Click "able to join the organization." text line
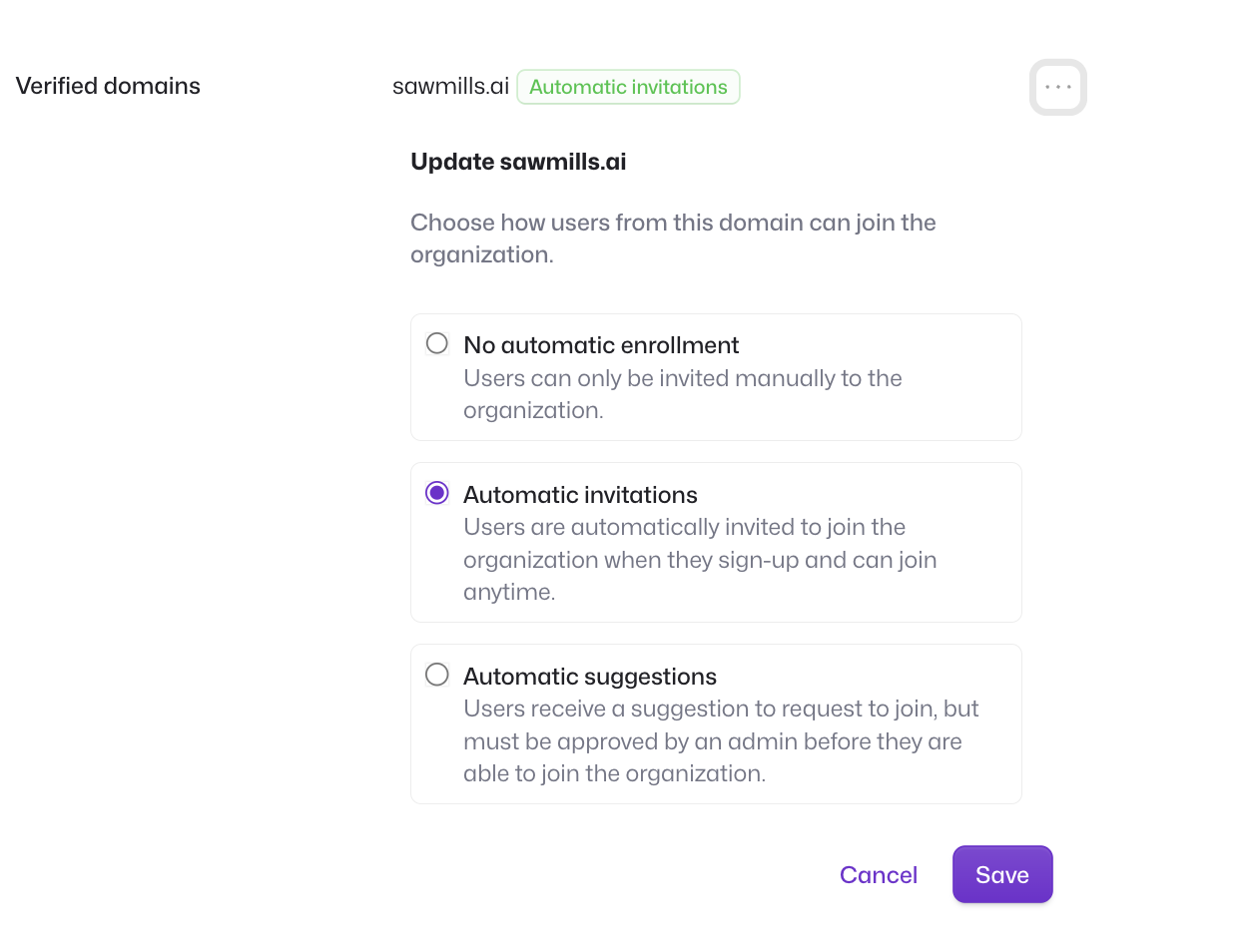The image size is (1258, 952). (x=614, y=773)
